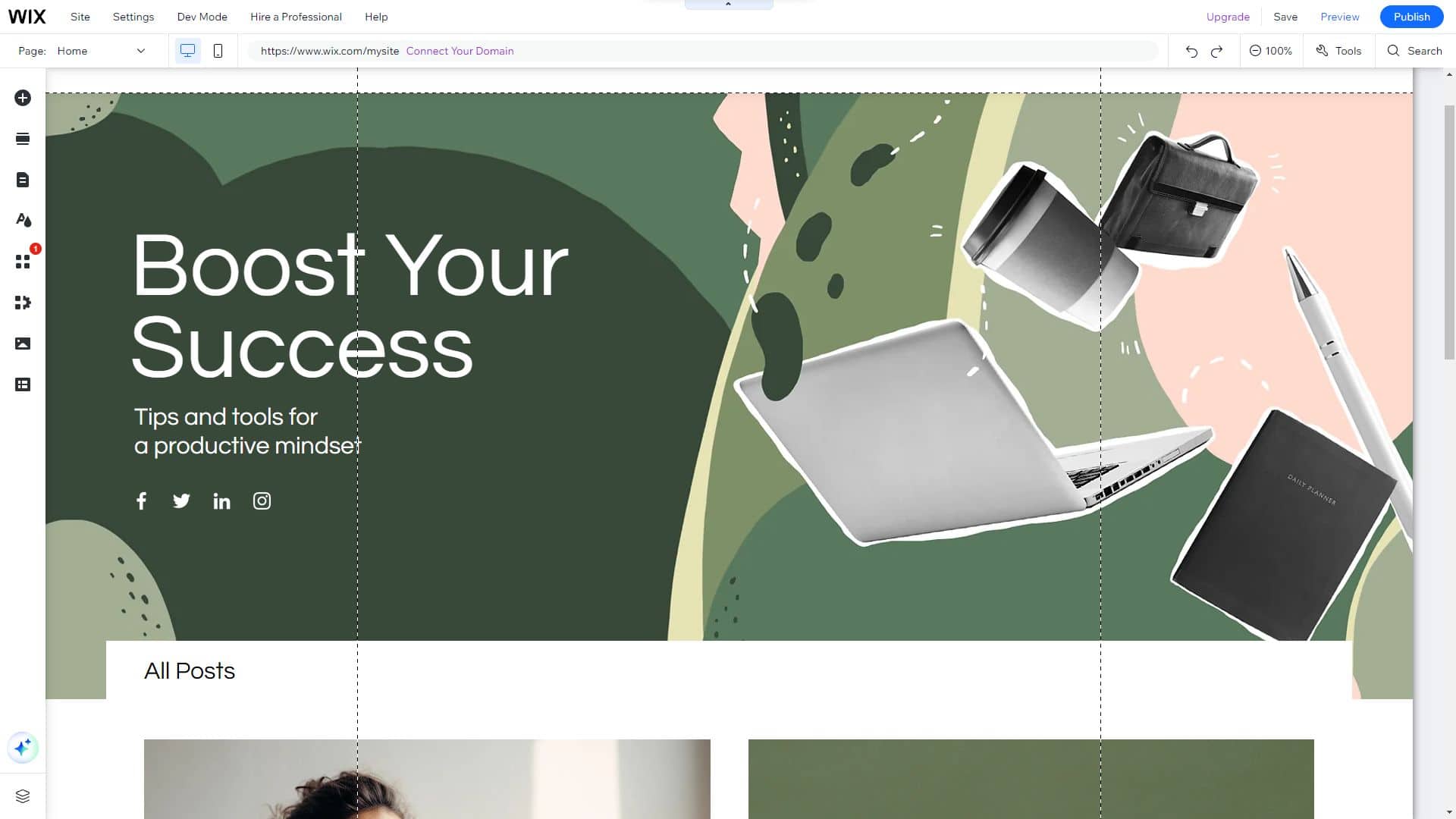
Task: Open the Search panel
Action: [1414, 51]
